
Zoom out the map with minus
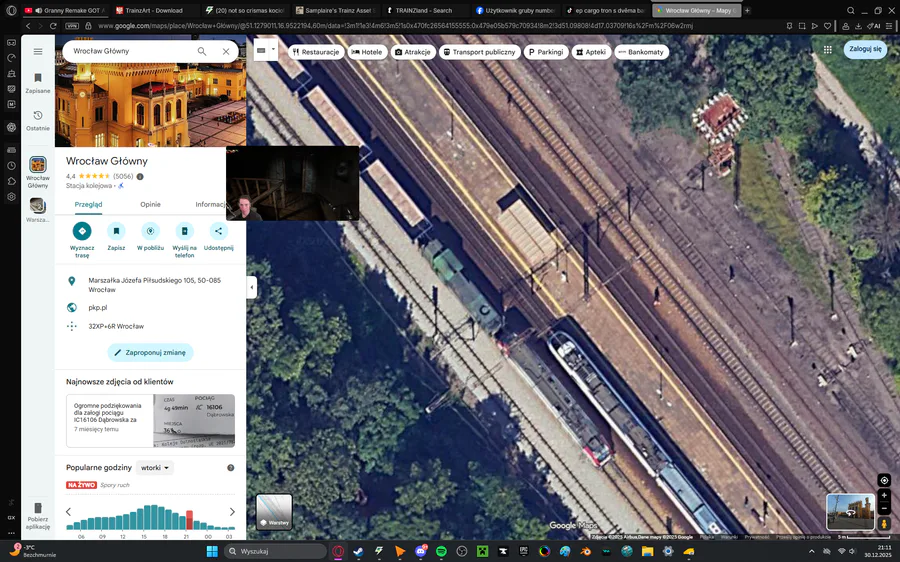[884, 508]
